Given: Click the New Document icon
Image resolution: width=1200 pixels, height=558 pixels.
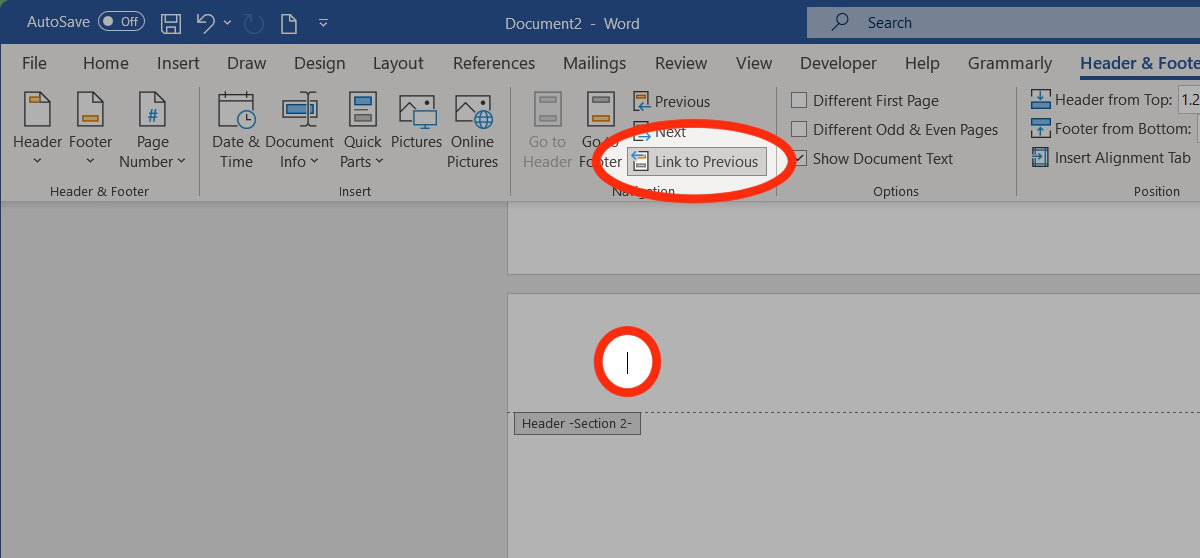Looking at the screenshot, I should pos(288,22).
